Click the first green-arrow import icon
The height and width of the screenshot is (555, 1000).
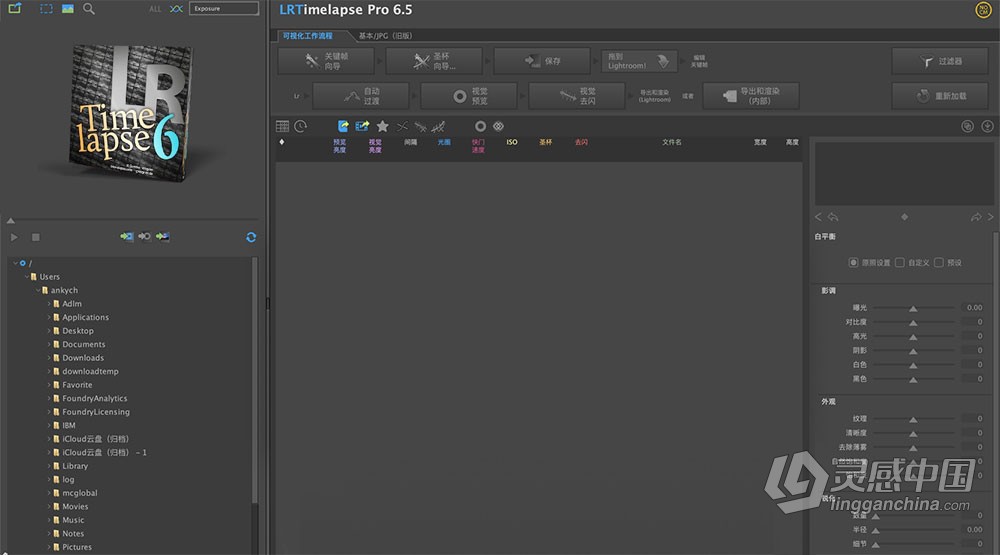click(127, 237)
